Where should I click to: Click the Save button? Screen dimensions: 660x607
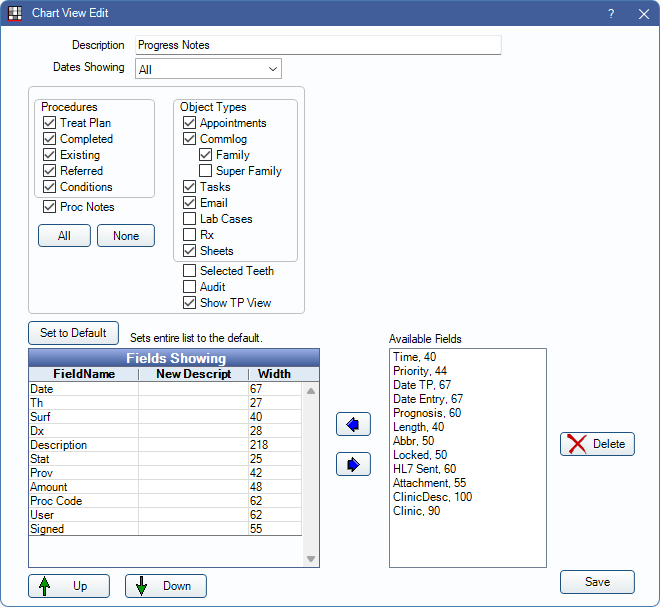point(597,583)
